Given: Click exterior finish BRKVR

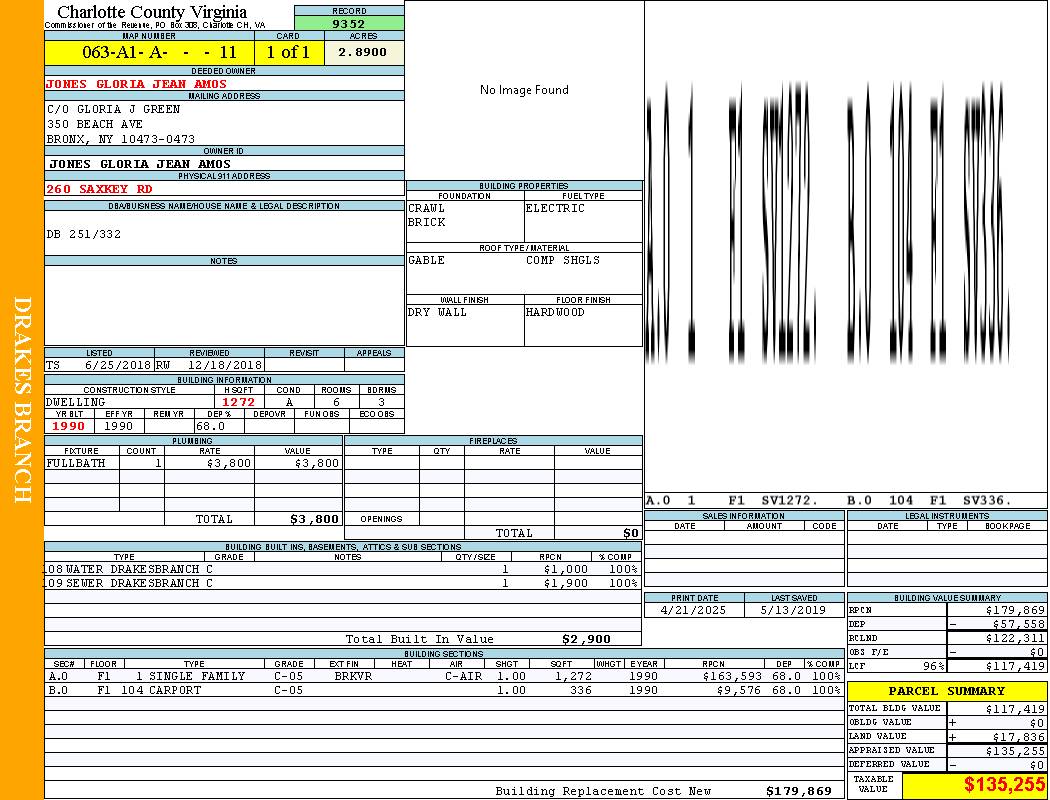Looking at the screenshot, I should [x=352, y=676].
